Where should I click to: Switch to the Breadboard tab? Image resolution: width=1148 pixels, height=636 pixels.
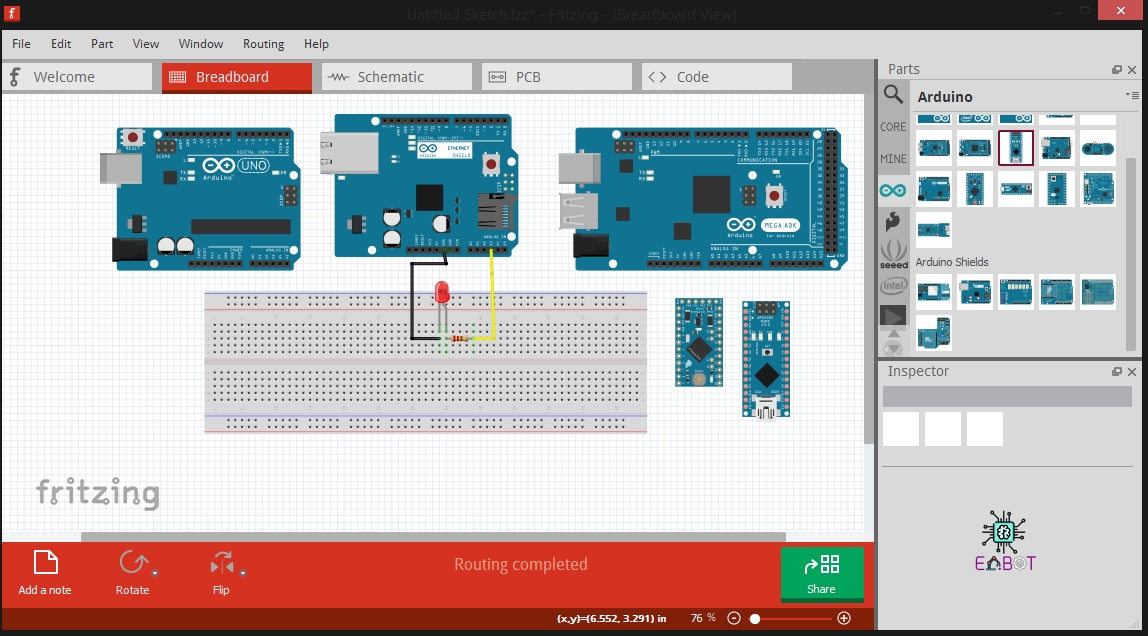coord(236,77)
